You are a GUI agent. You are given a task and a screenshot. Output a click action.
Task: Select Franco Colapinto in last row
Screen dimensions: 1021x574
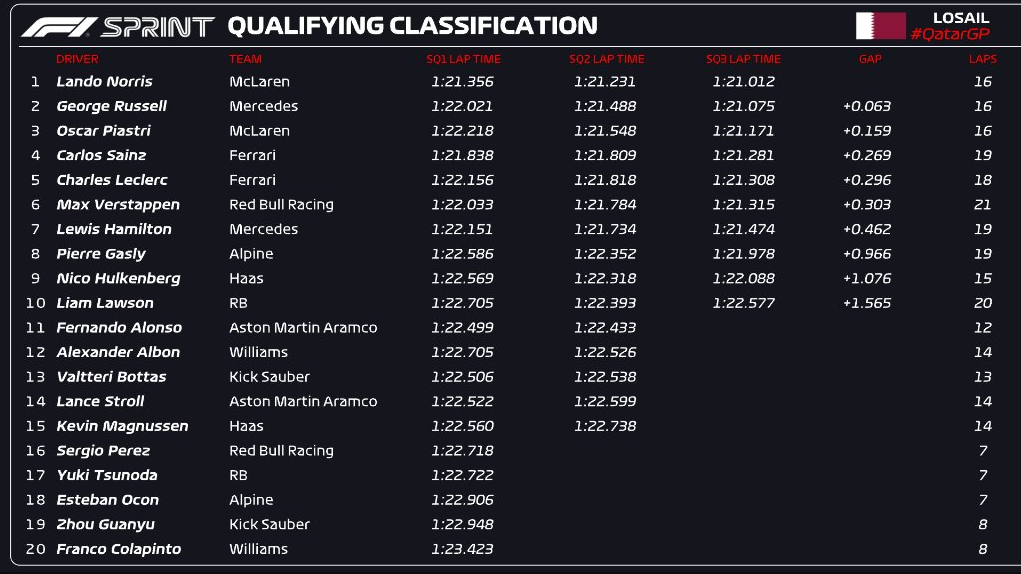(x=119, y=549)
